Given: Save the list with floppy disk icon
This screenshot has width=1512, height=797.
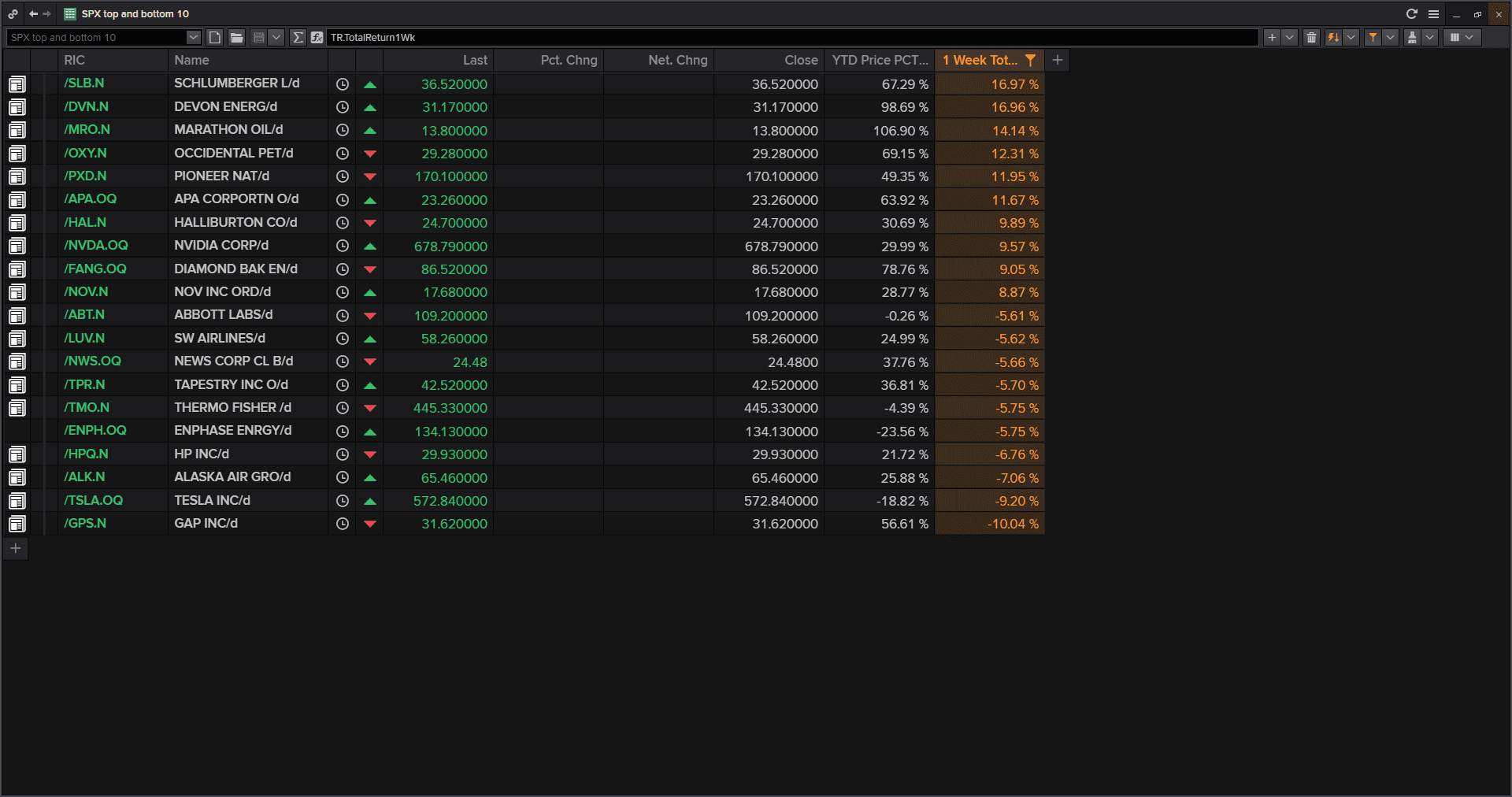Looking at the screenshot, I should [258, 37].
